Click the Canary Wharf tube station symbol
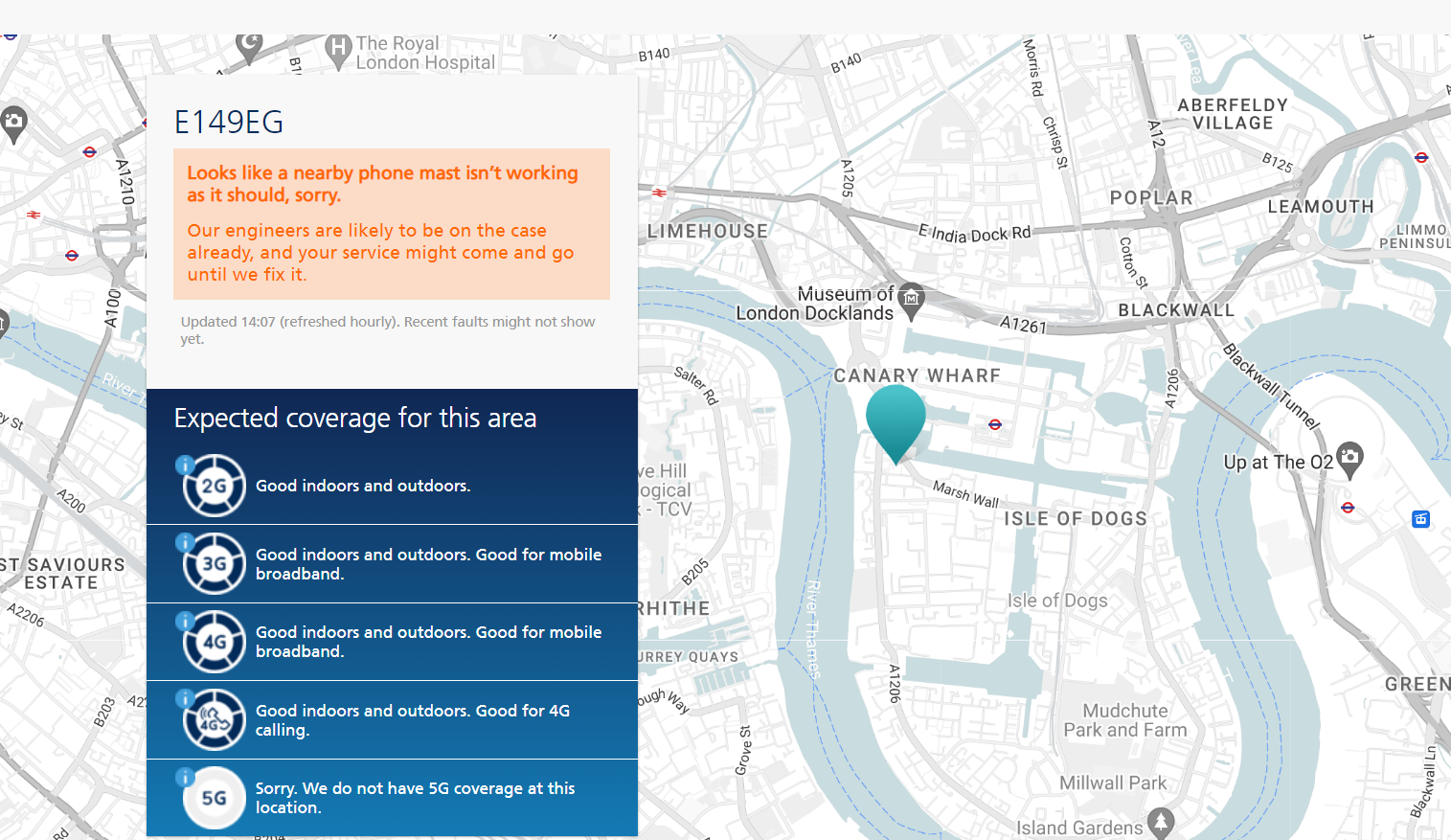 (995, 424)
